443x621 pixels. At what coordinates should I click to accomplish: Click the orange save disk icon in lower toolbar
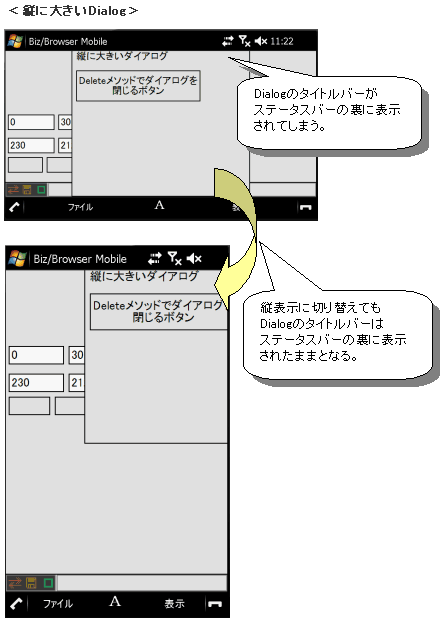pyautogui.click(x=31, y=583)
